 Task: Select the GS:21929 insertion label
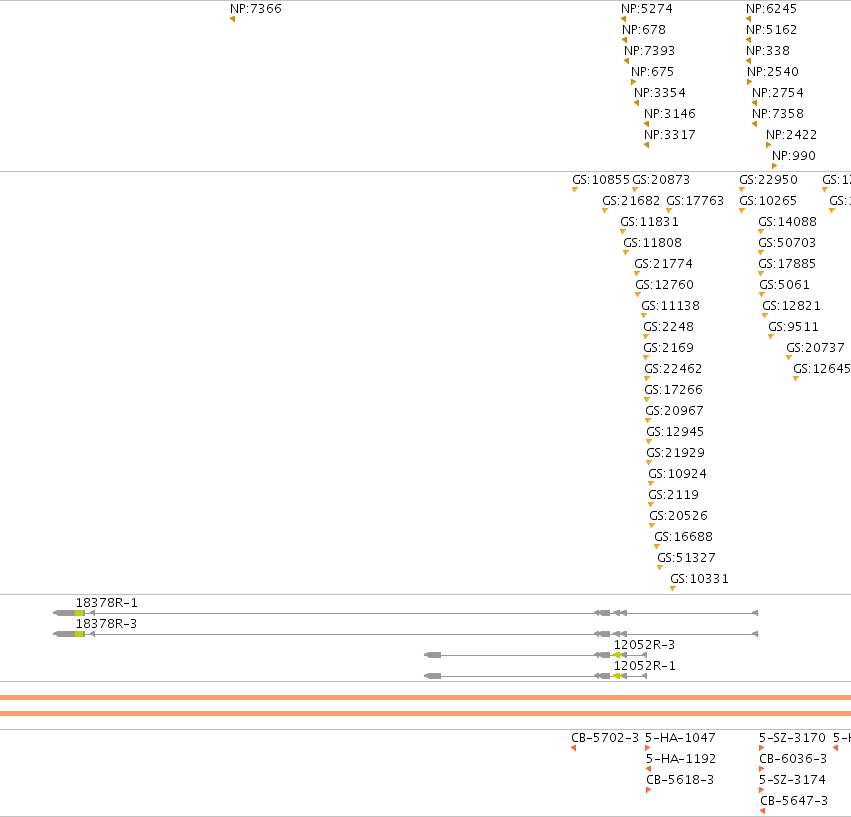click(x=675, y=453)
